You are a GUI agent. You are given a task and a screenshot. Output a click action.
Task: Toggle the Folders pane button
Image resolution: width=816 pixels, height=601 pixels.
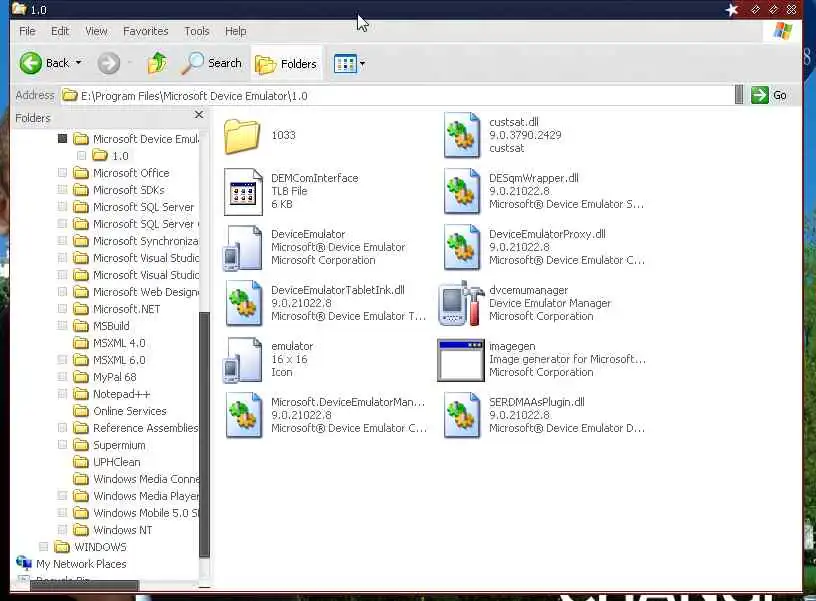pos(286,63)
